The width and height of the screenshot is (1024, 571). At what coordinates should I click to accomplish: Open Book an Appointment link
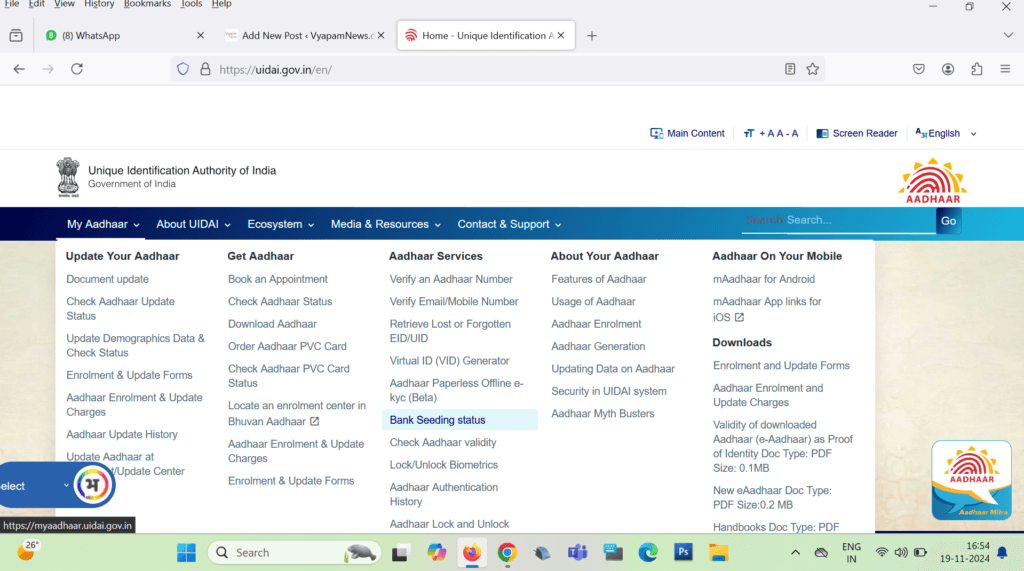click(x=278, y=279)
